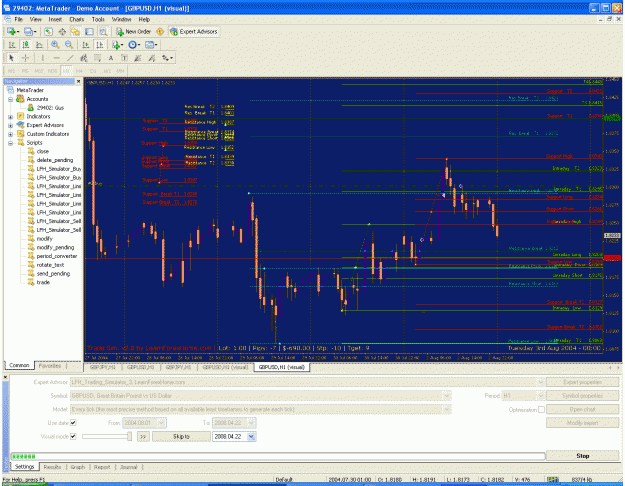This screenshot has width=625, height=486.
Task: Toggle the Market Watch window icon
Action: click(x=48, y=31)
